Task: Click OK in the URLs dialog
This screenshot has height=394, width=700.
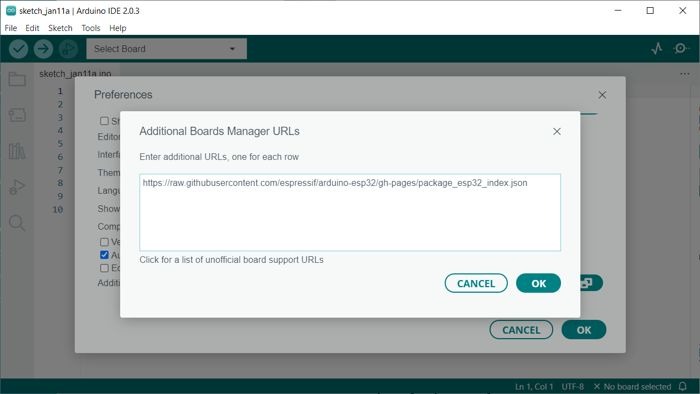Action: pyautogui.click(x=538, y=283)
